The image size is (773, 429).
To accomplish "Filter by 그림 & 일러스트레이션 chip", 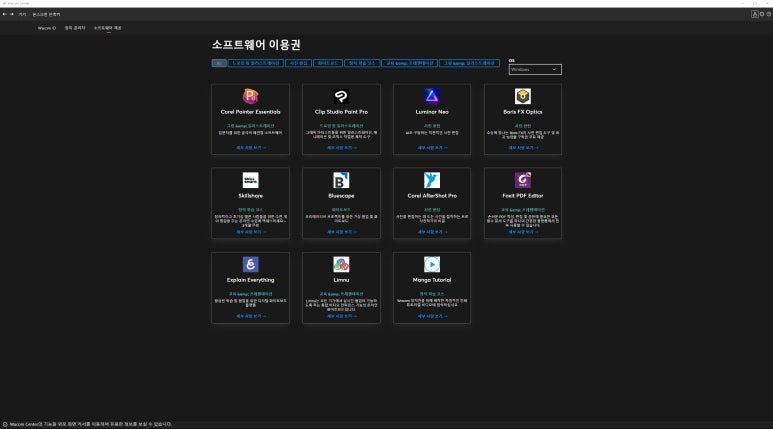I will click(x=469, y=63).
